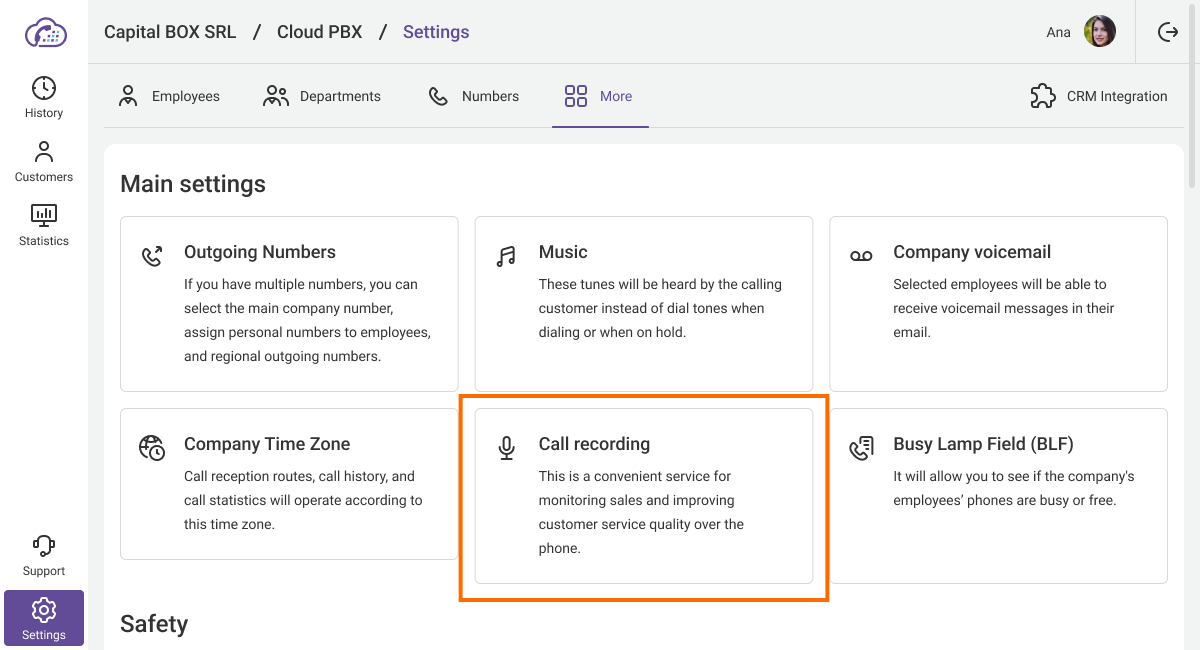Open Customers in the sidebar
Viewport: 1200px width, 650px height.
(44, 162)
